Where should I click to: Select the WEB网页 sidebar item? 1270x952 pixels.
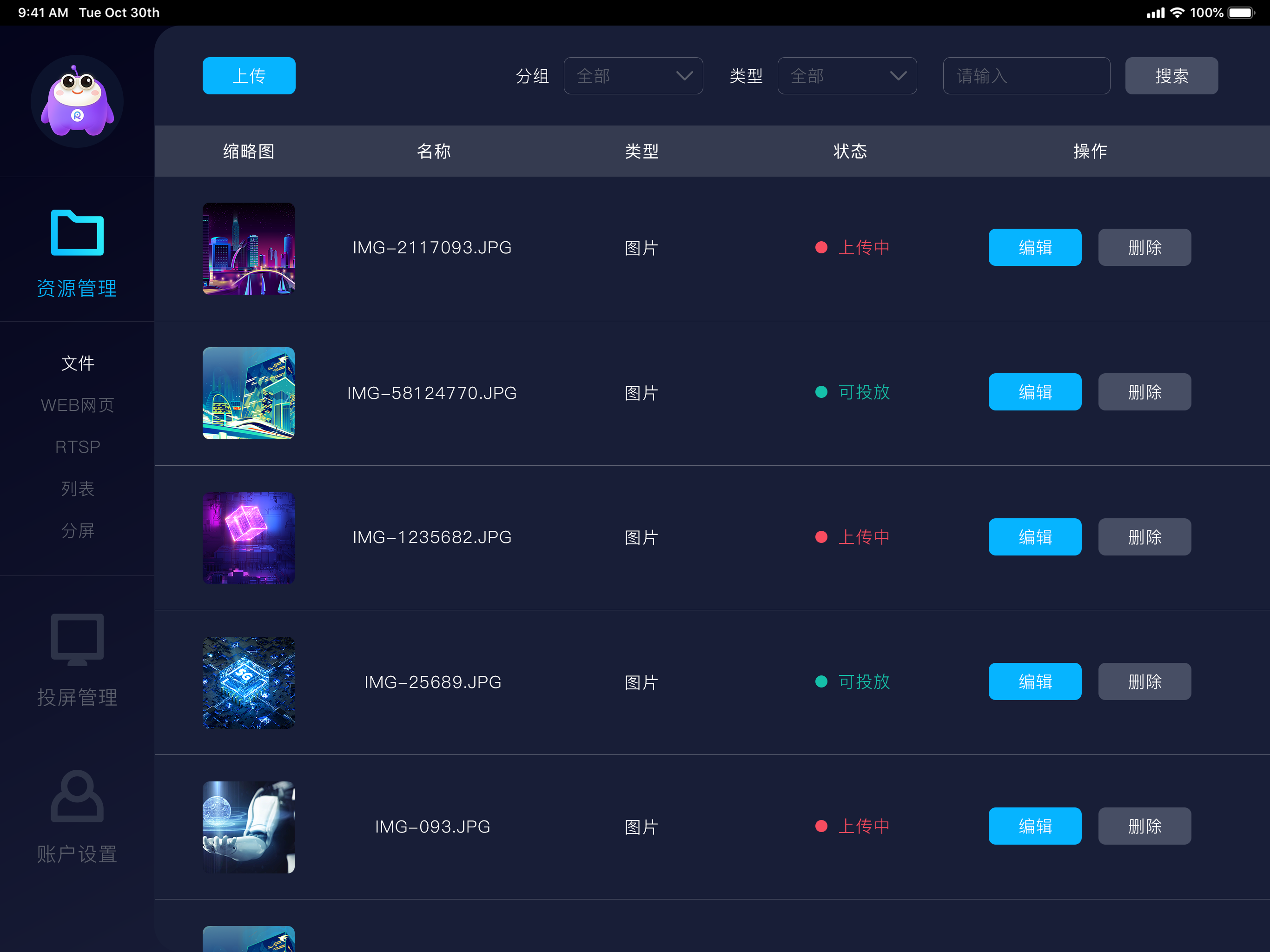(x=78, y=405)
